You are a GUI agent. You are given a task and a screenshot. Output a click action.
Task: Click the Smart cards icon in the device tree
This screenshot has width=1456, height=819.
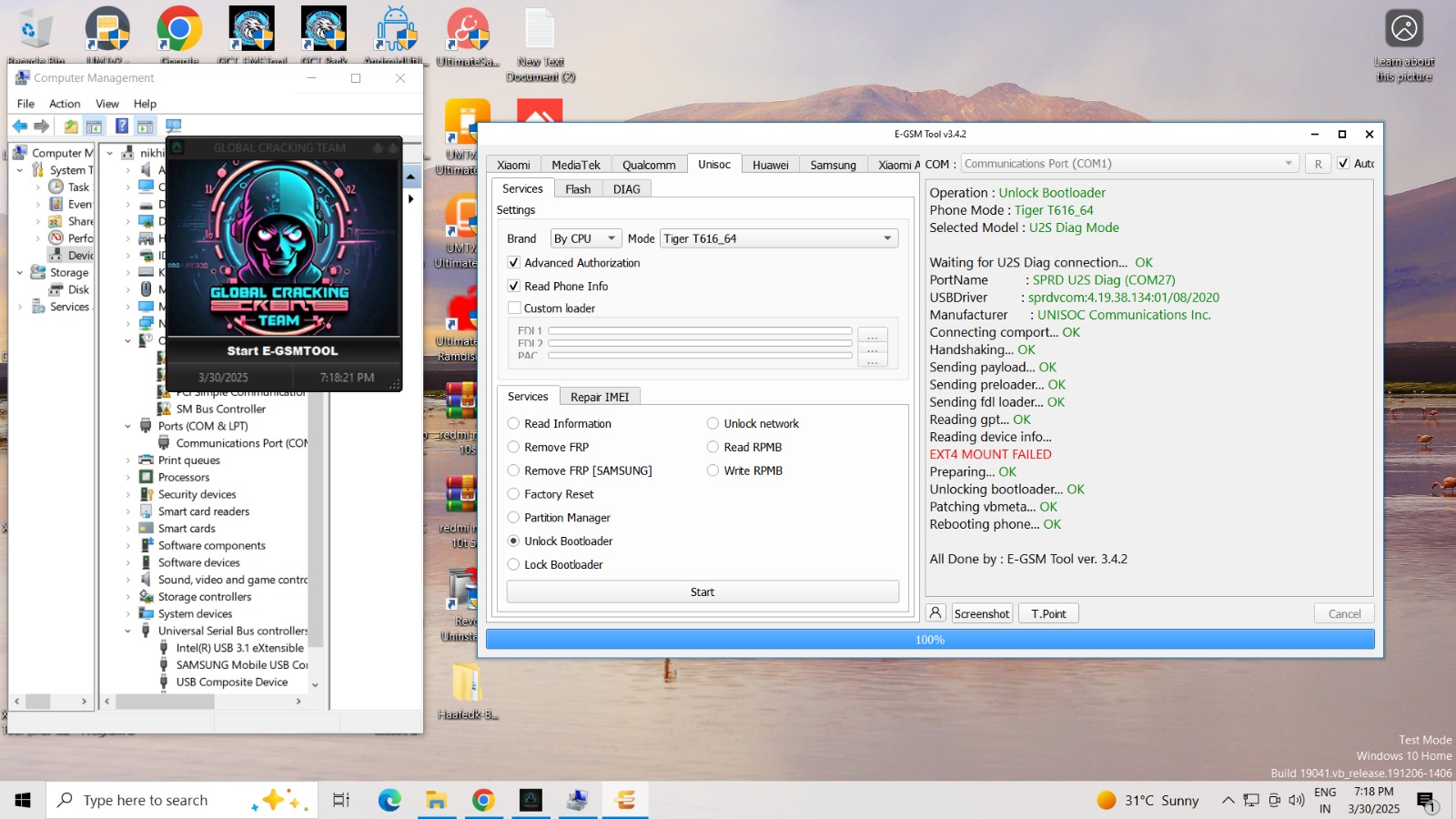pyautogui.click(x=146, y=528)
